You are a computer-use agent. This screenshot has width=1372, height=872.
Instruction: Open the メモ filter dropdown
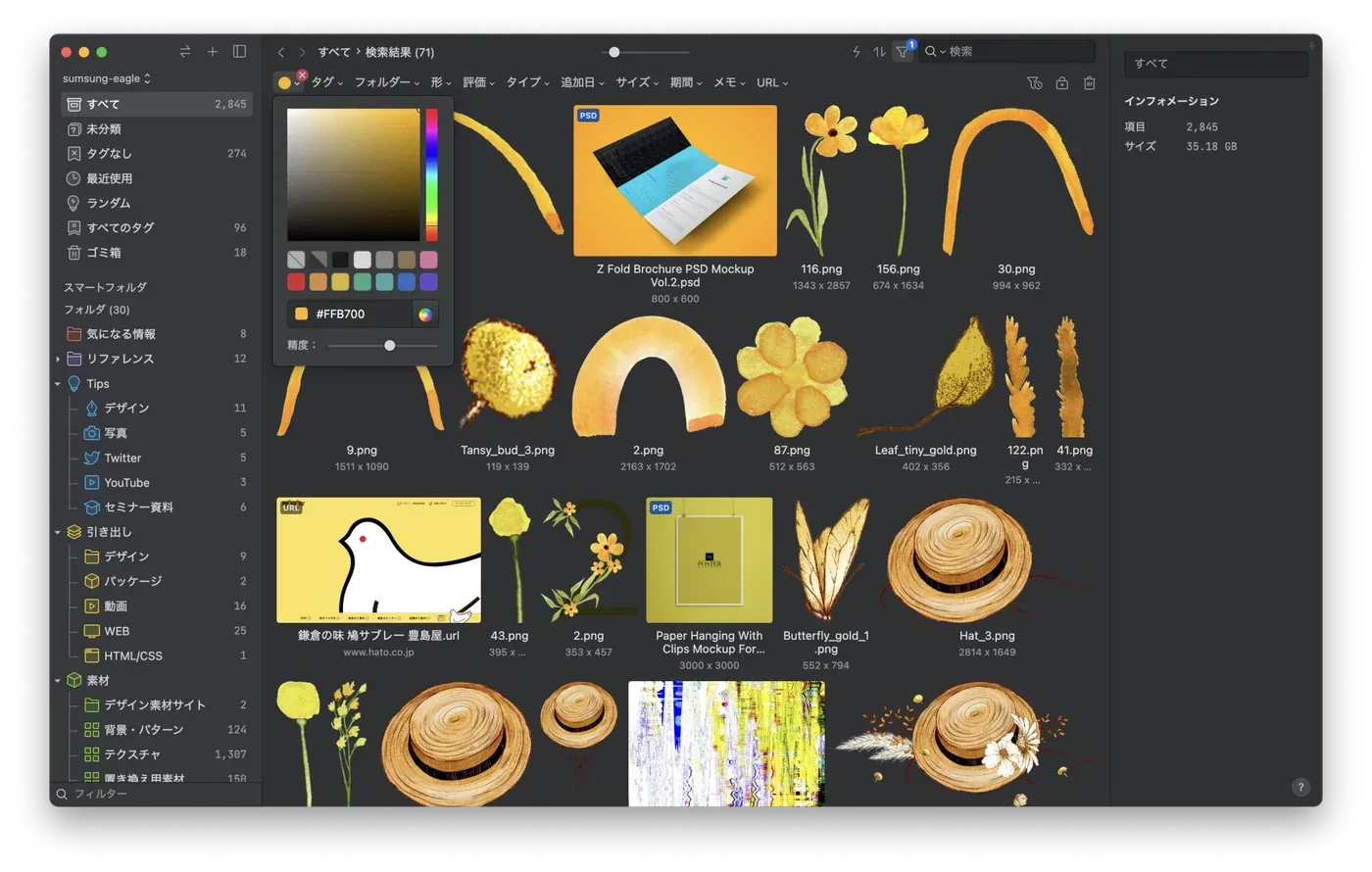pos(729,83)
